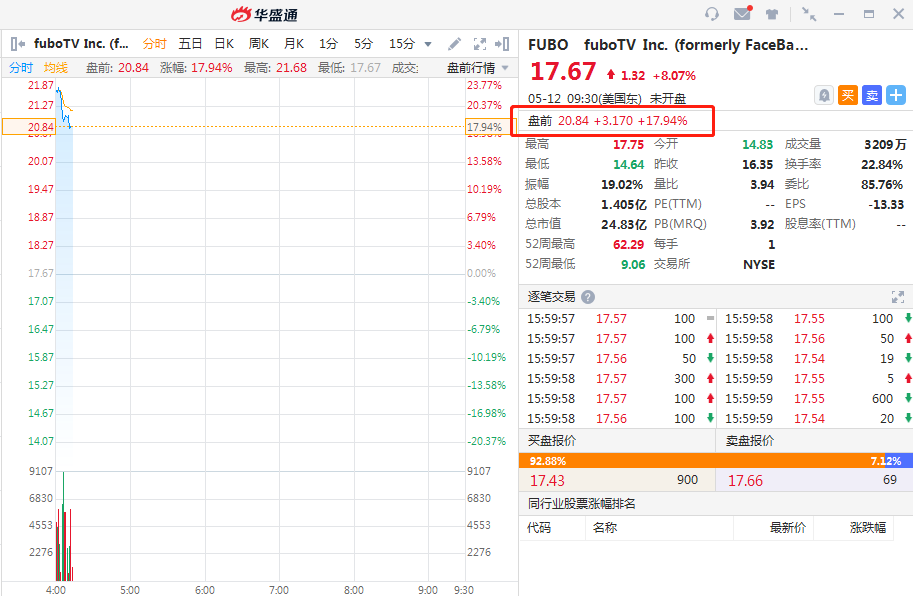Click the 逐笔交易 section title
913x596 pixels.
click(551, 297)
